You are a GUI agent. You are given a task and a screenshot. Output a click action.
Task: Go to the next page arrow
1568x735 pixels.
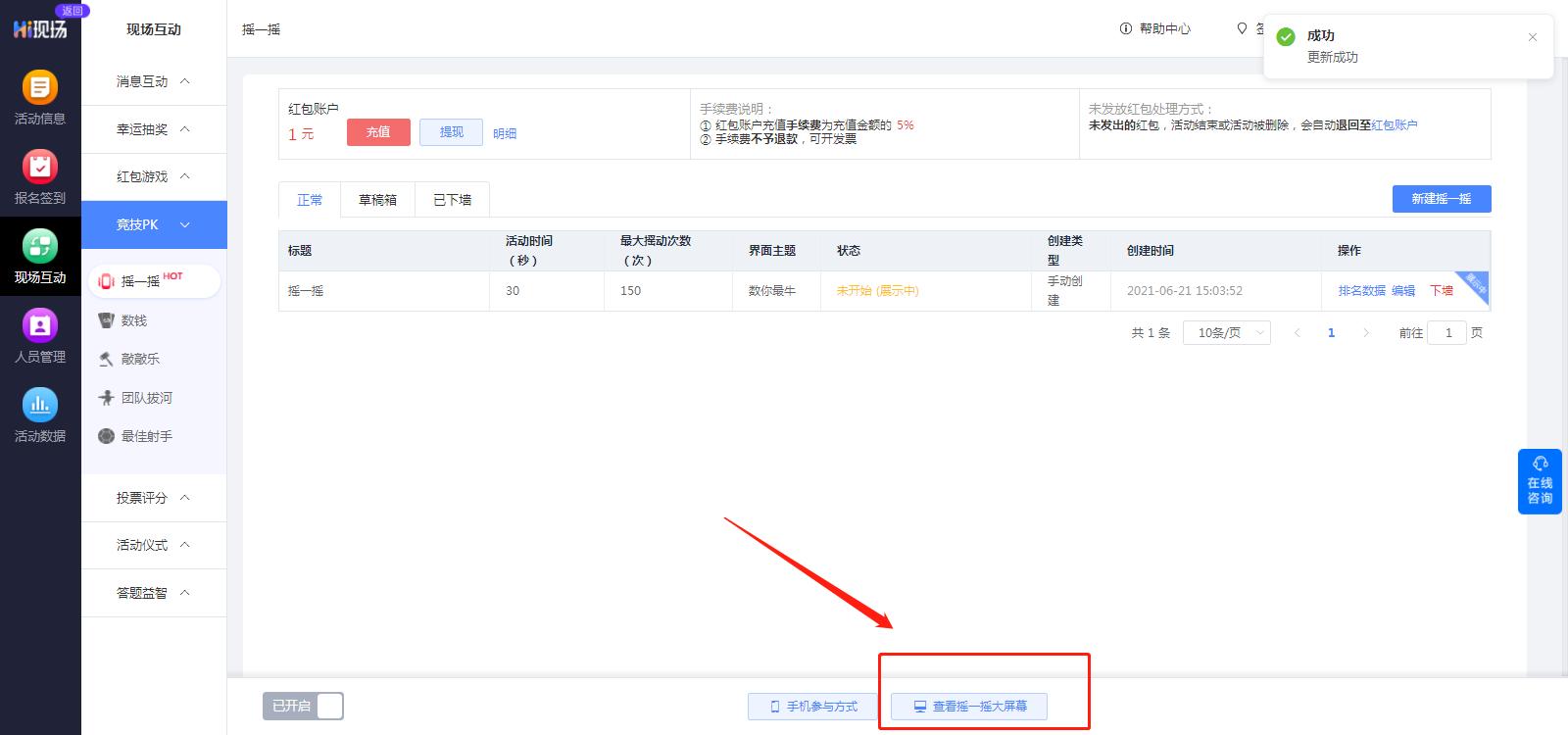tap(1365, 333)
